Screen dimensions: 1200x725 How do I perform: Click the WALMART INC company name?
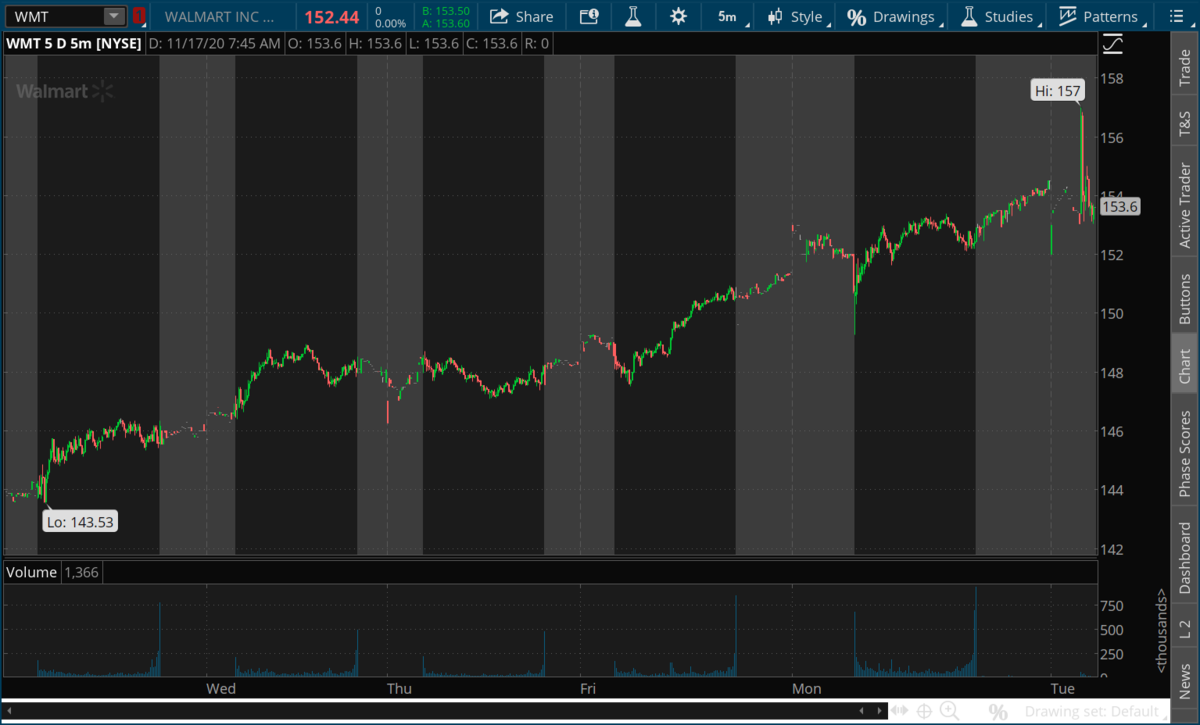pyautogui.click(x=218, y=17)
